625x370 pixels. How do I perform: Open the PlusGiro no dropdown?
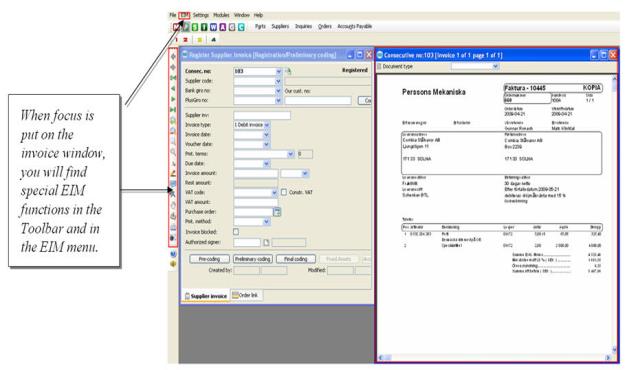tap(278, 100)
